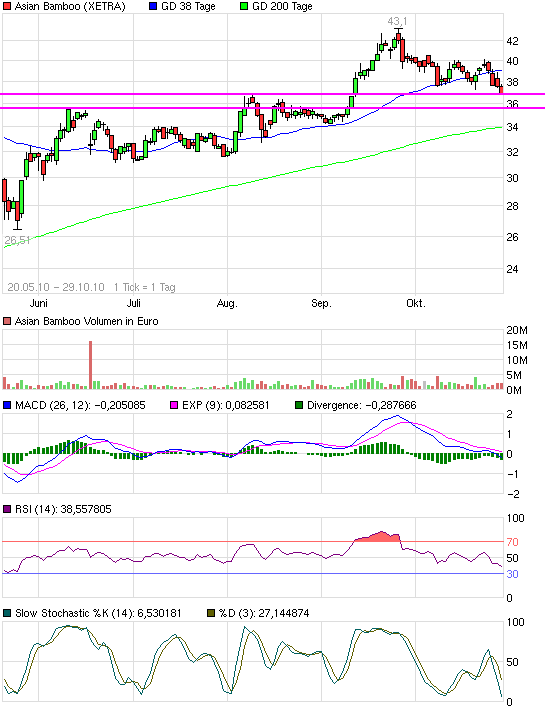
Task: Click the 'Asian Bamboo (XETRA)' legend label
Action: point(70,6)
